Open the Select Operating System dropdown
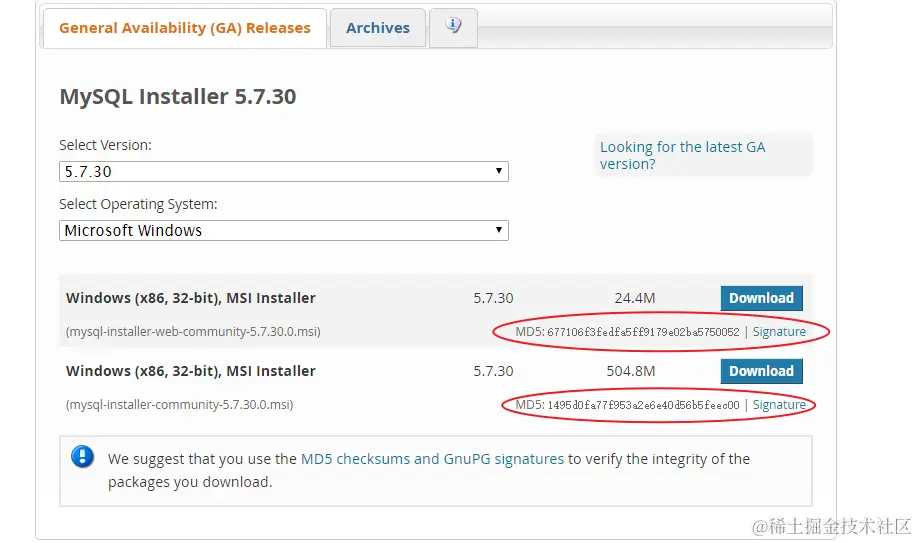The width and height of the screenshot is (918, 543). [284, 230]
